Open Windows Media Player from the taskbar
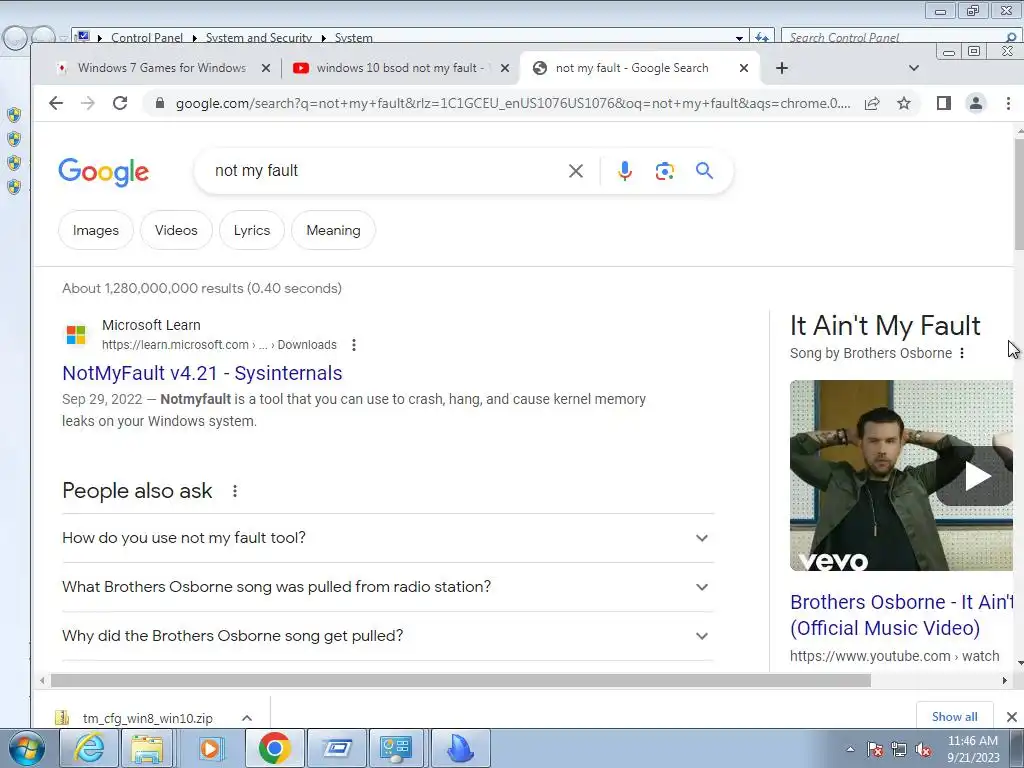Viewport: 1024px width, 768px height. point(210,748)
